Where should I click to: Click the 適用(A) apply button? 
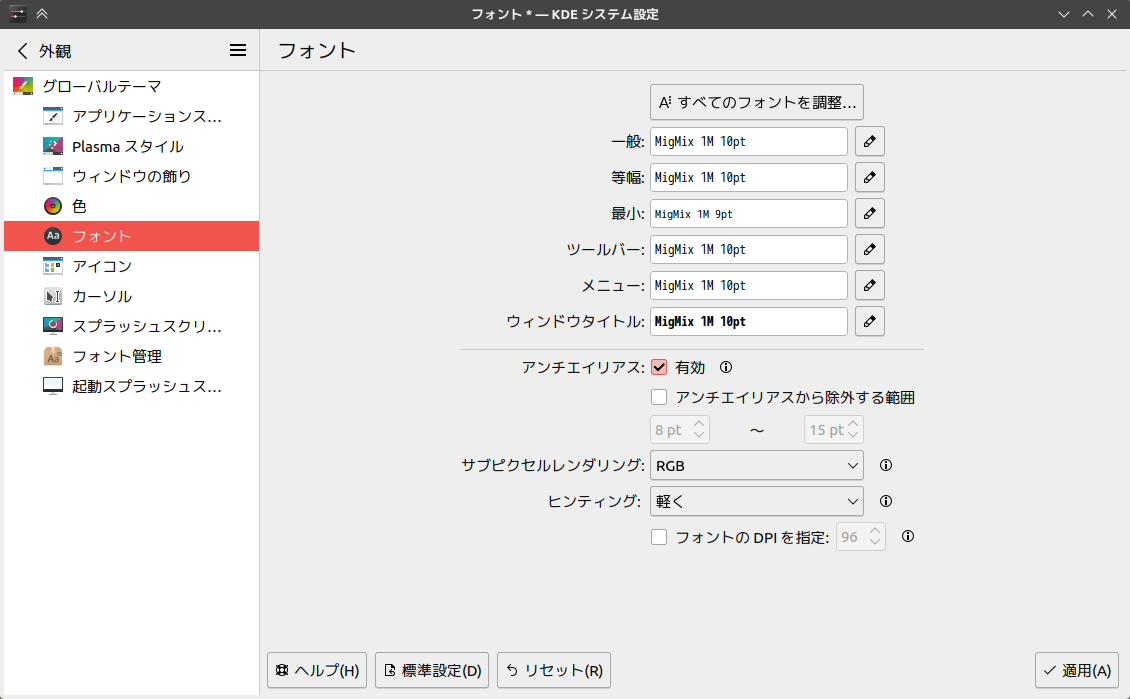coord(1077,670)
